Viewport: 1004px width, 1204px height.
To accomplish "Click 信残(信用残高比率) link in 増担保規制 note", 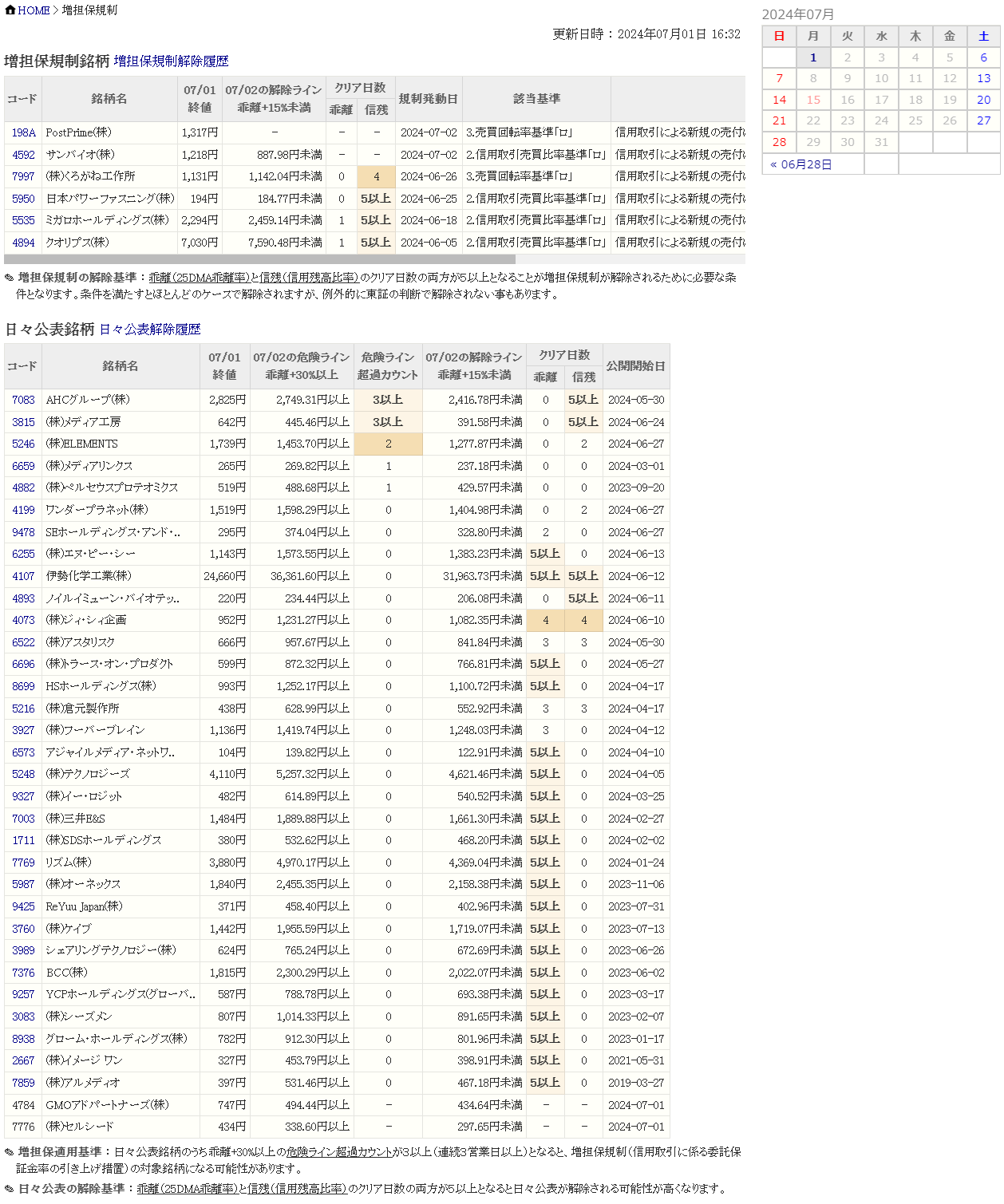I will (309, 278).
